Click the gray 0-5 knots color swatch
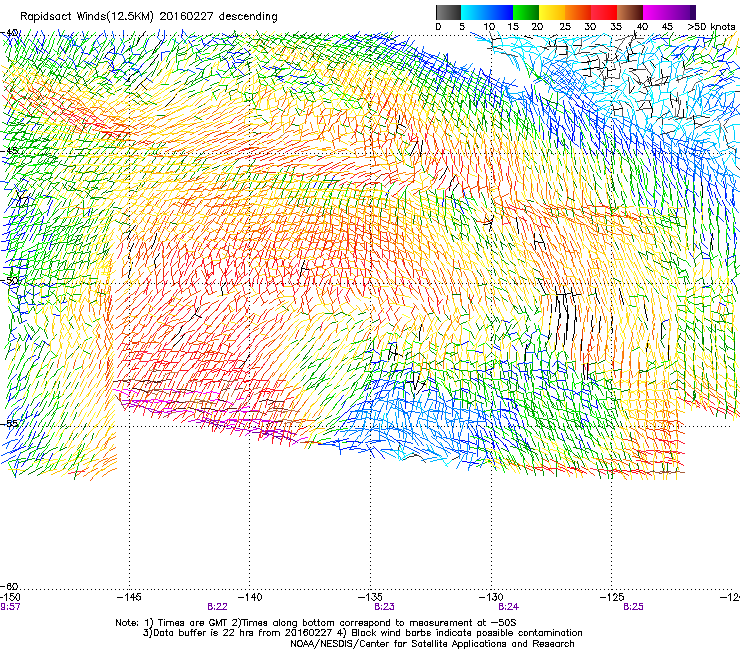Screen dimensions: 740x650 click(x=448, y=12)
